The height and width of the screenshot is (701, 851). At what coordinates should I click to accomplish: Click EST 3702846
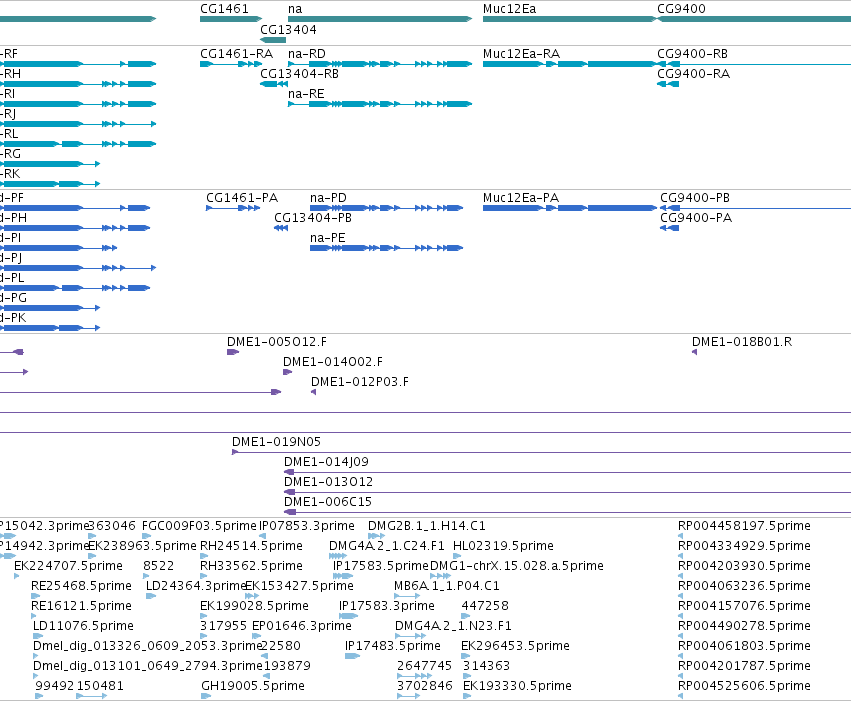(x=424, y=686)
